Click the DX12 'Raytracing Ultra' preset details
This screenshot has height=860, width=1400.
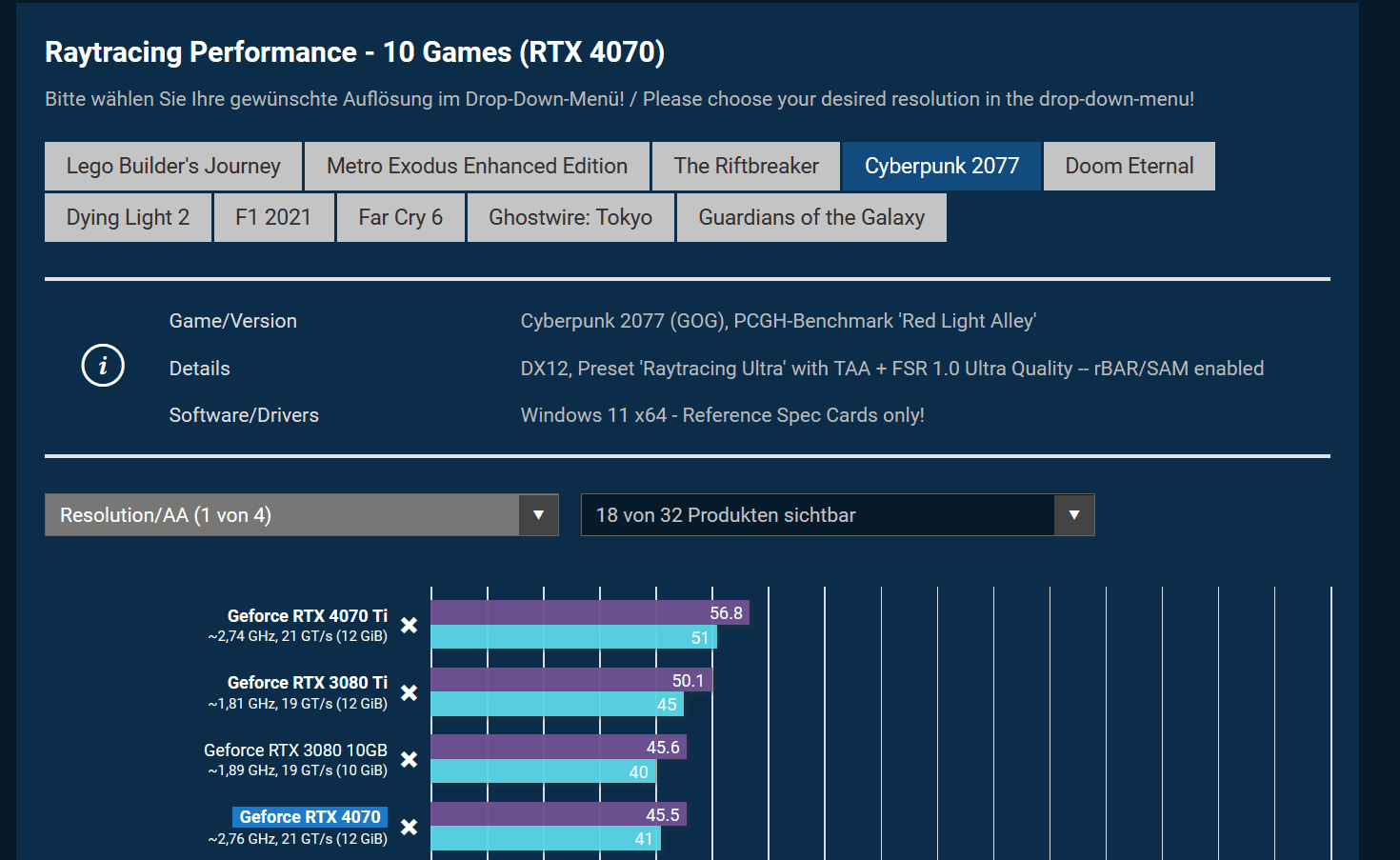coord(892,369)
